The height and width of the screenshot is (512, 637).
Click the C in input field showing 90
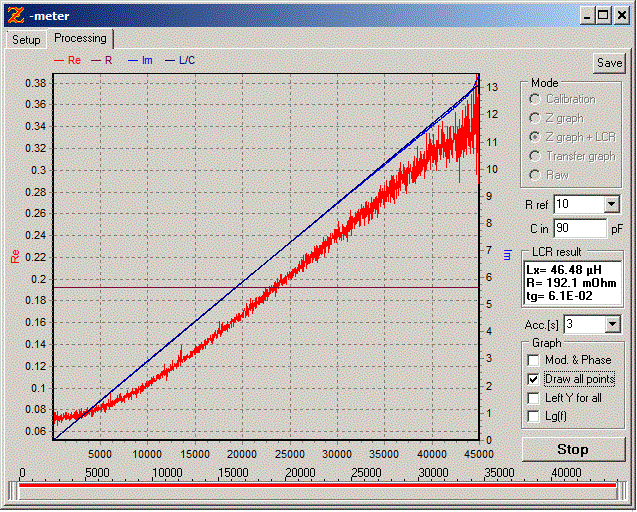(580, 228)
